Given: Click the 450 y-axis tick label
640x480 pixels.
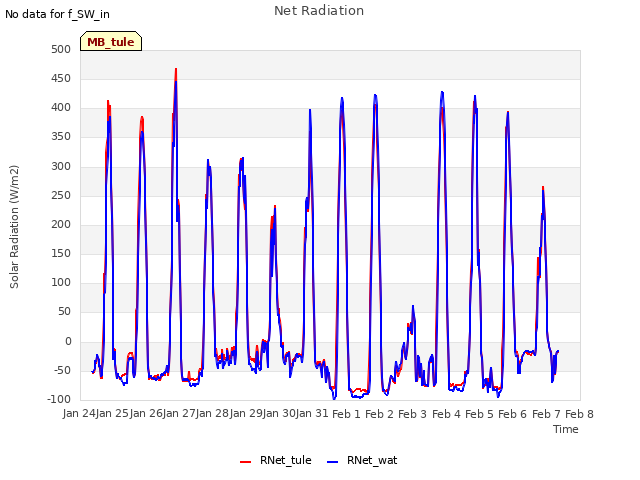Looking at the screenshot, I should [61, 78].
